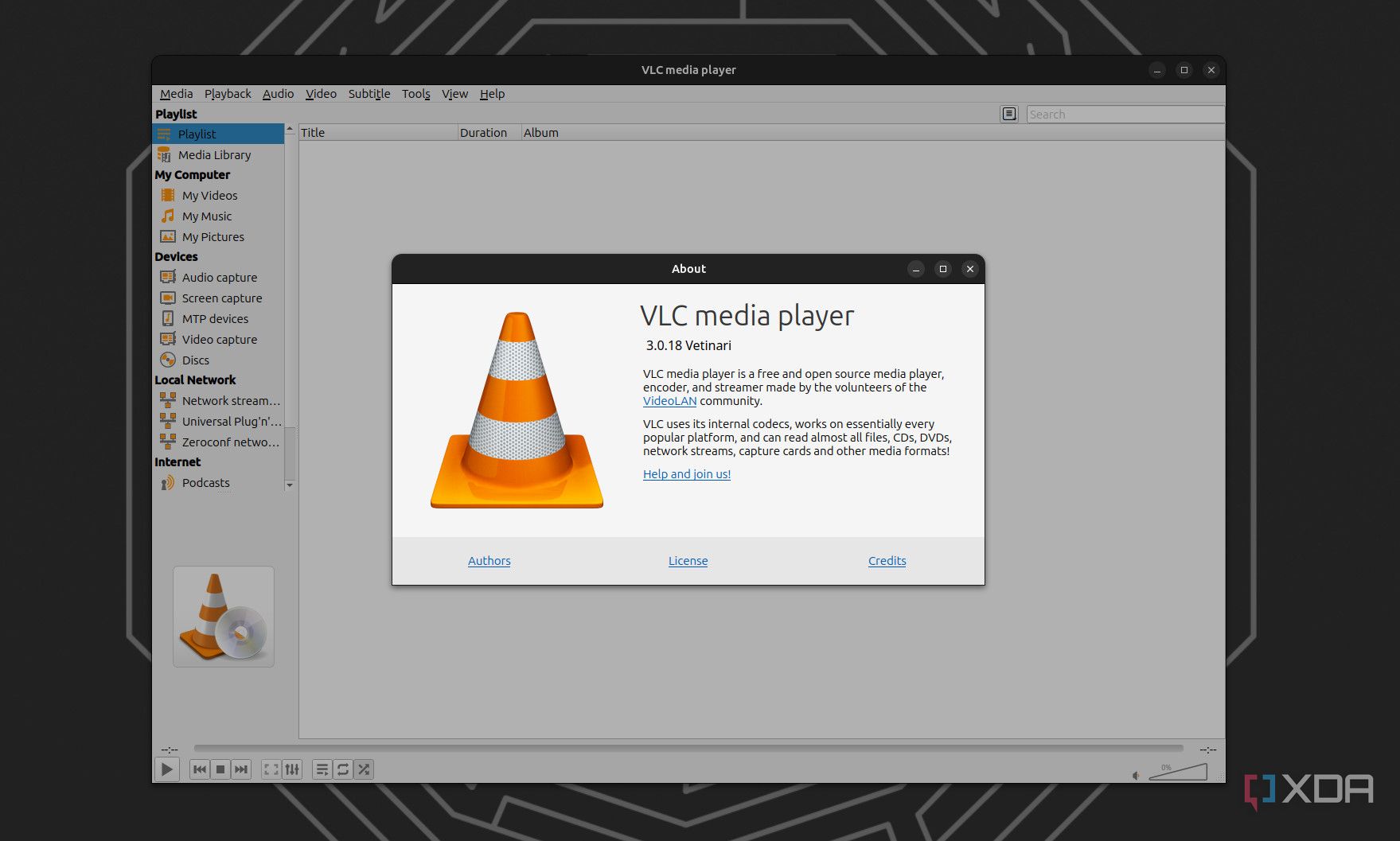The height and width of the screenshot is (841, 1400).
Task: Toggle the docked playlist view
Action: pos(322,769)
